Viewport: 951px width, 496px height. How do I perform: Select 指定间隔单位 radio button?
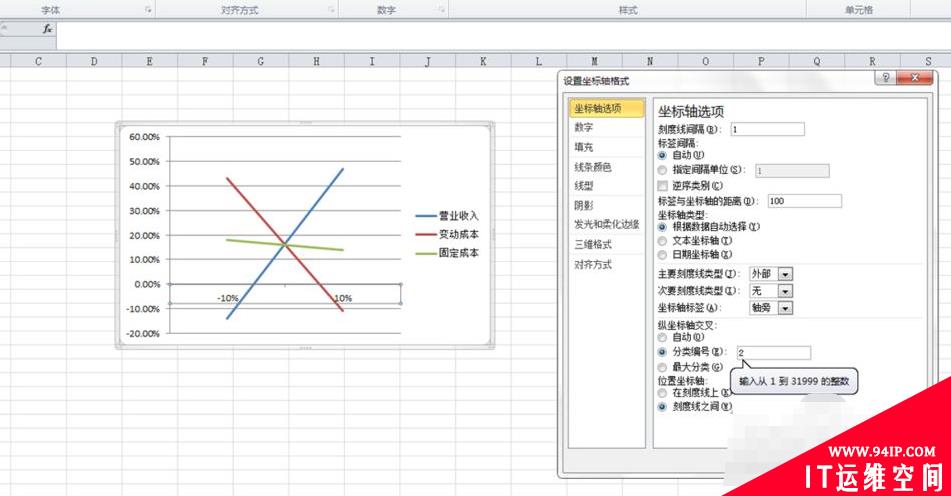pos(662,170)
